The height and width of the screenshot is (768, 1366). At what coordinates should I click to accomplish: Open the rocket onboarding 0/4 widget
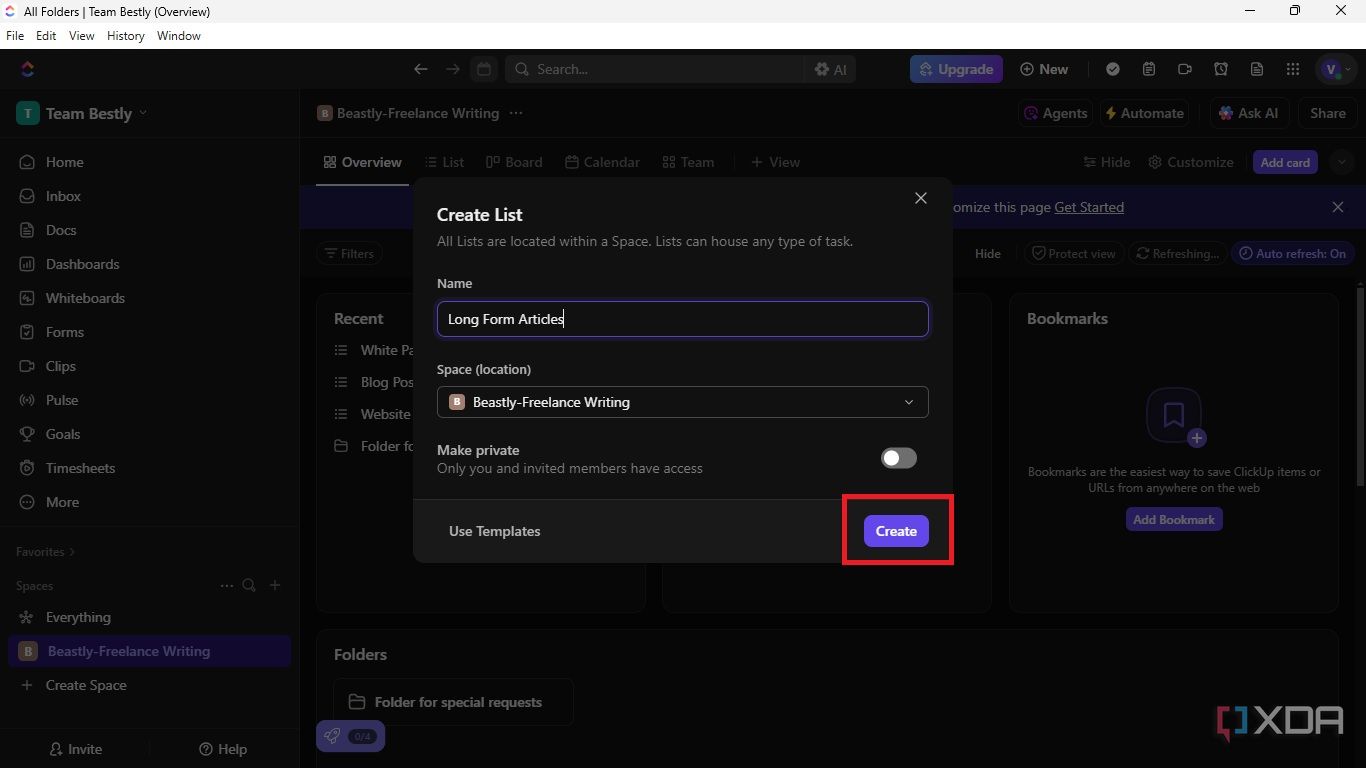pyautogui.click(x=350, y=736)
